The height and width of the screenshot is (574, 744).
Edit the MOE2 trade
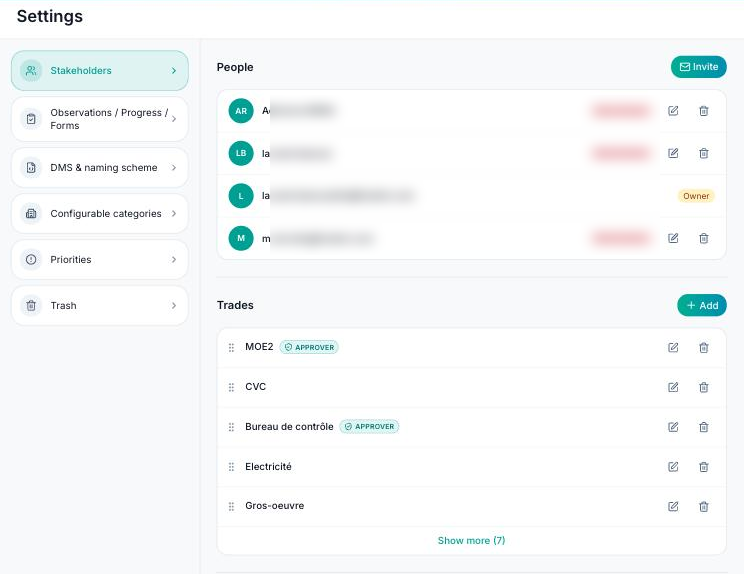pos(673,348)
